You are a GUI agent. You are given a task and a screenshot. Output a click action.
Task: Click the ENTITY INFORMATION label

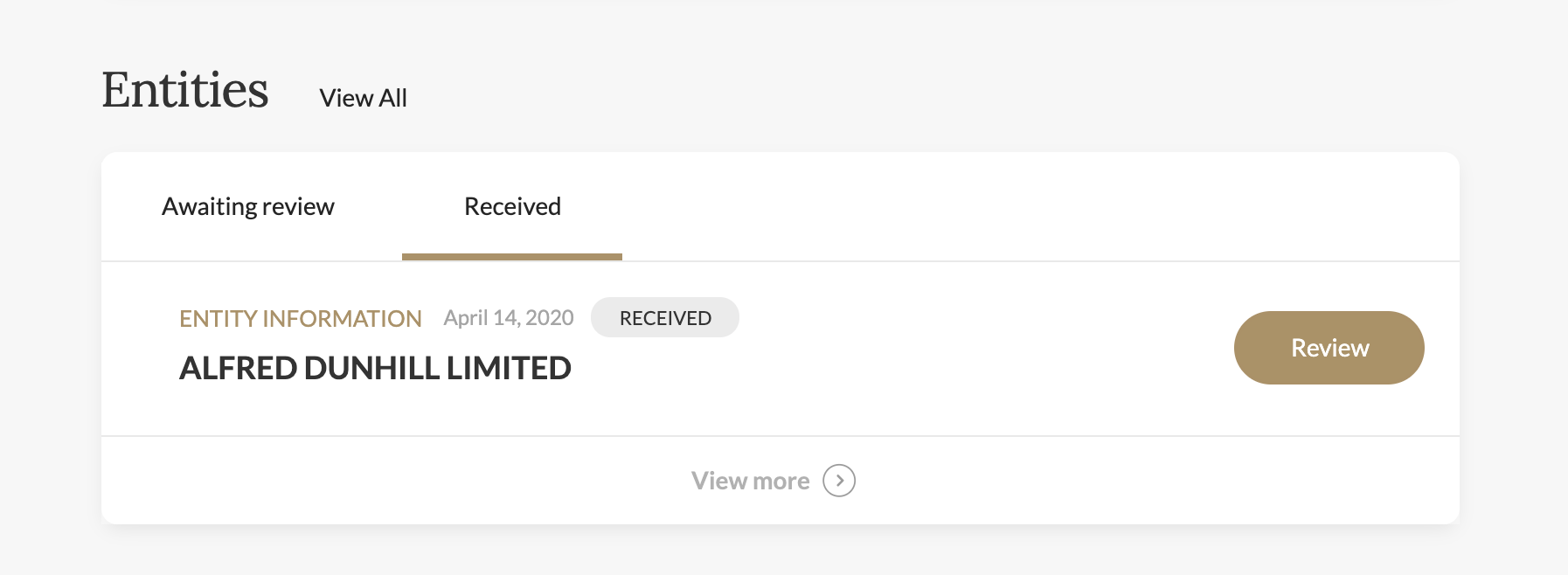coord(300,319)
